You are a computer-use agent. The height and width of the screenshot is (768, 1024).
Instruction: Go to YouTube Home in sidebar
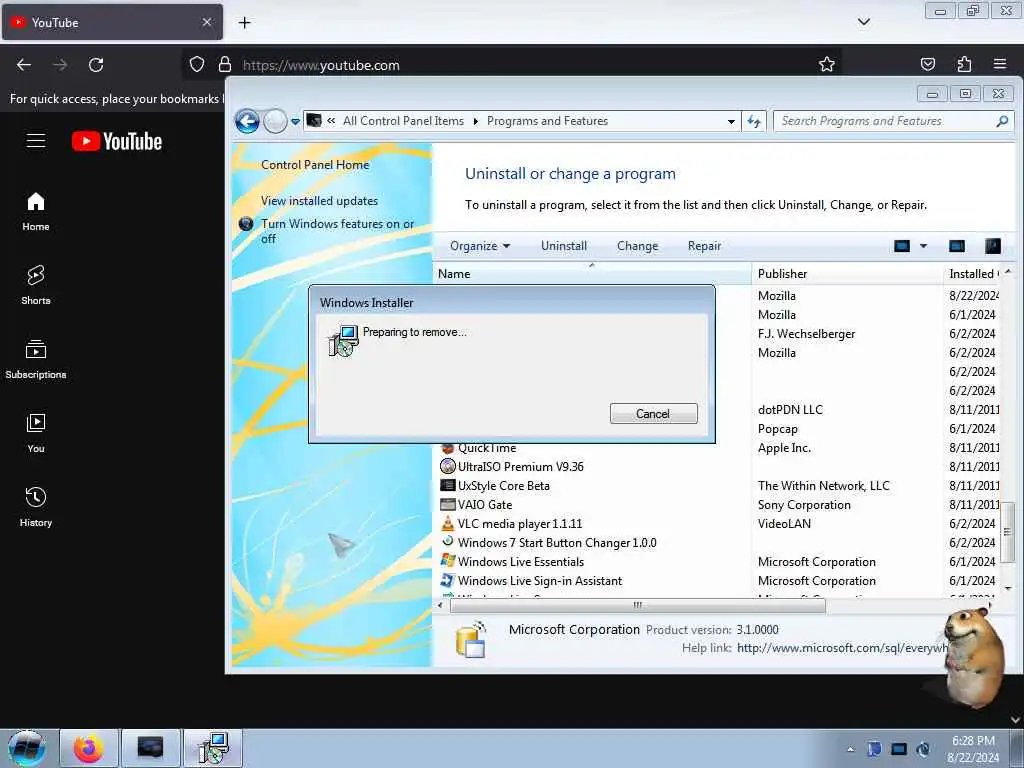(x=36, y=212)
